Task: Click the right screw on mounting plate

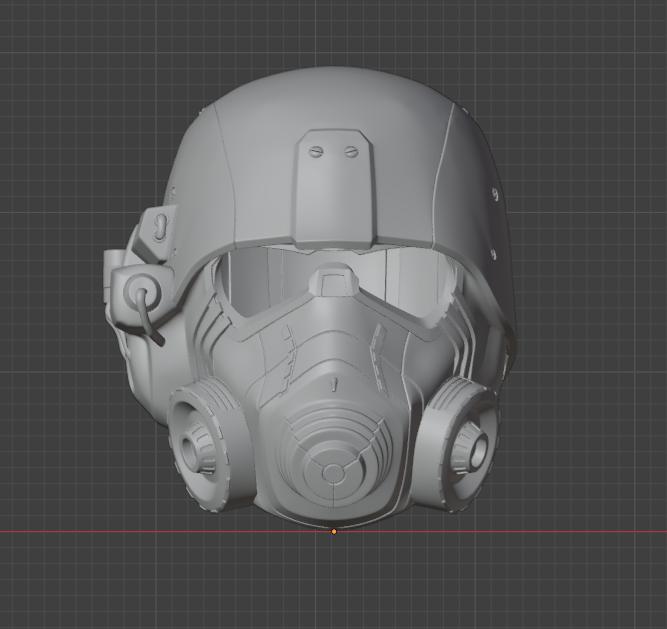Action: (x=350, y=152)
